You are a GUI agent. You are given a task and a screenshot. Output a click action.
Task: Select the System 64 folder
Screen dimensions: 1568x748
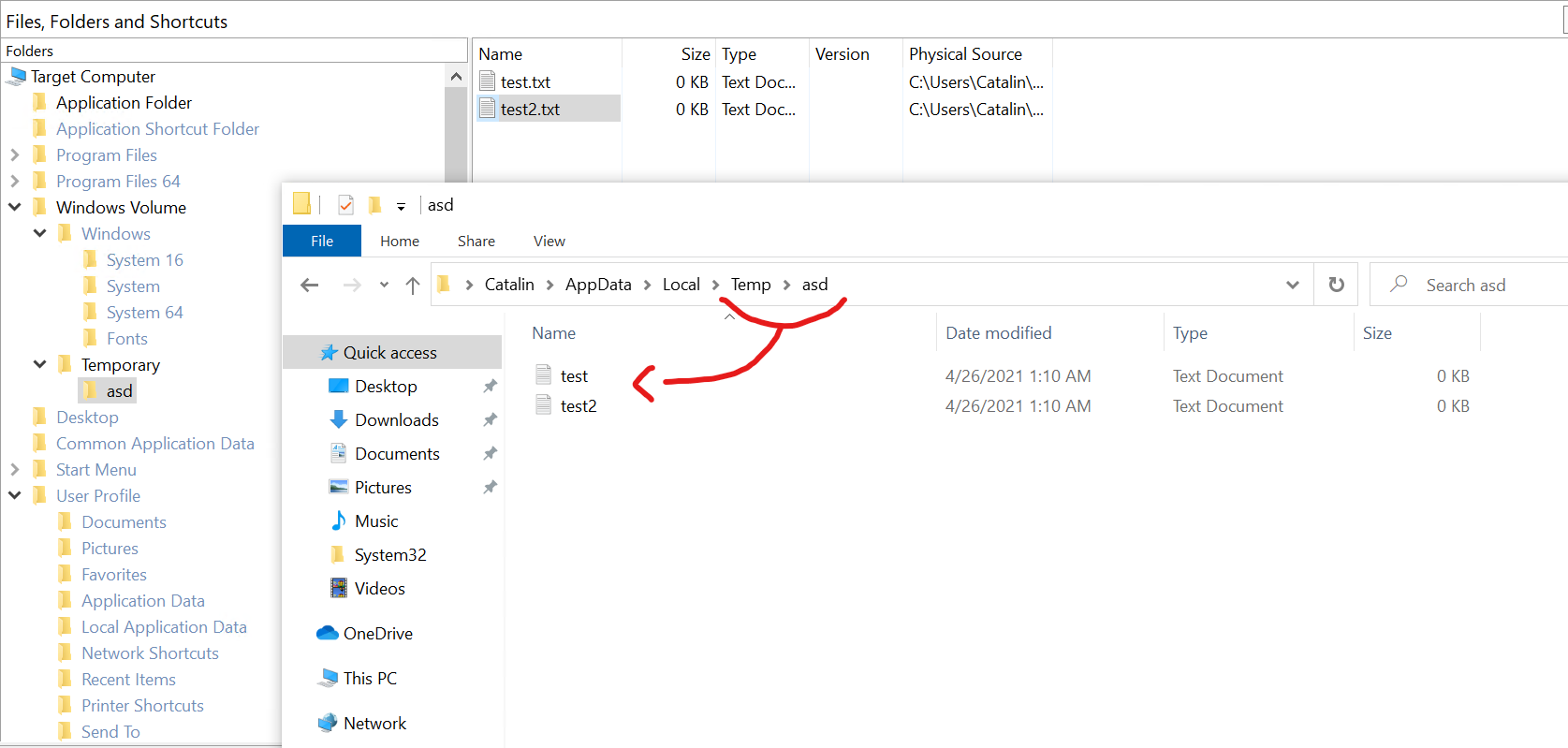click(144, 313)
